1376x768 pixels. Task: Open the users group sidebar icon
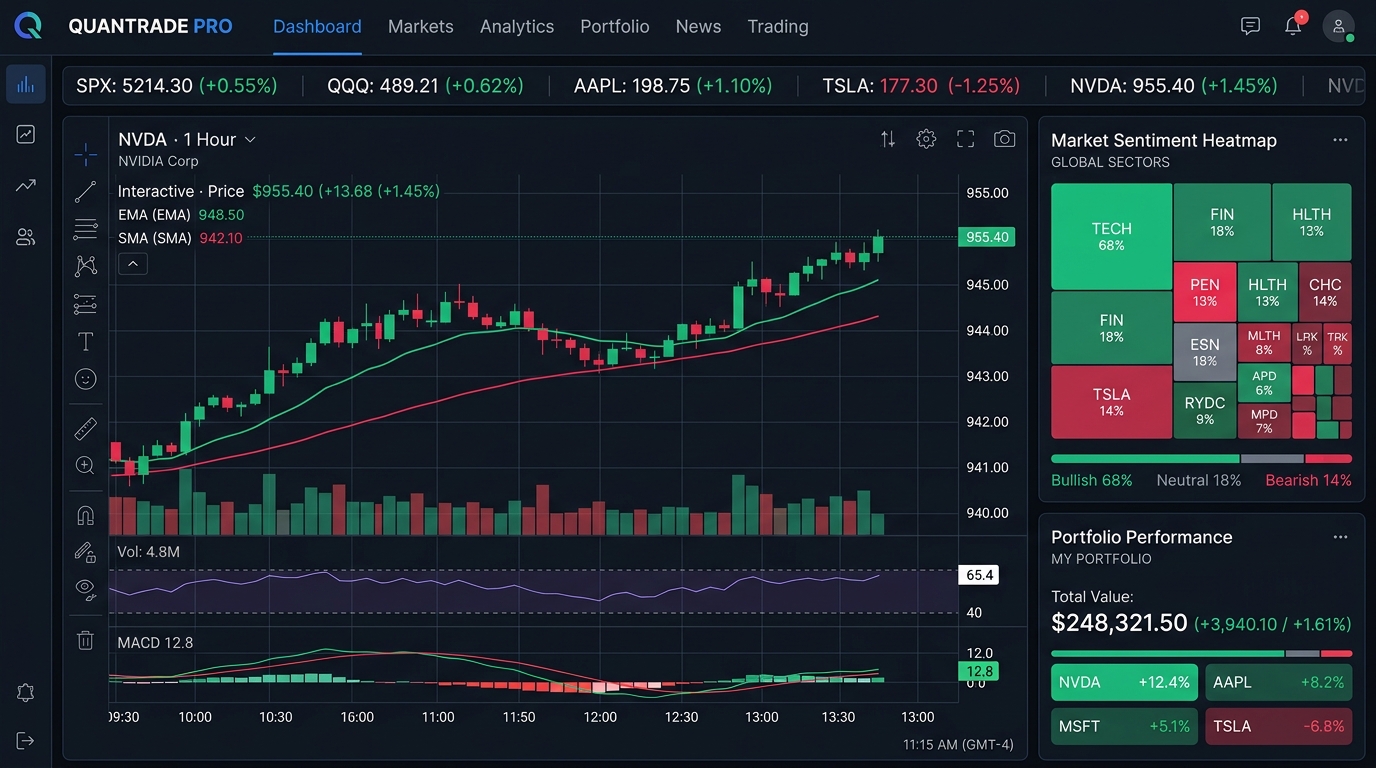pos(26,237)
